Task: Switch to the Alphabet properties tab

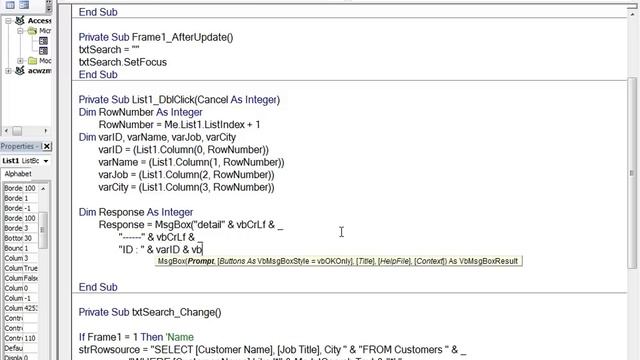Action: click(x=18, y=174)
